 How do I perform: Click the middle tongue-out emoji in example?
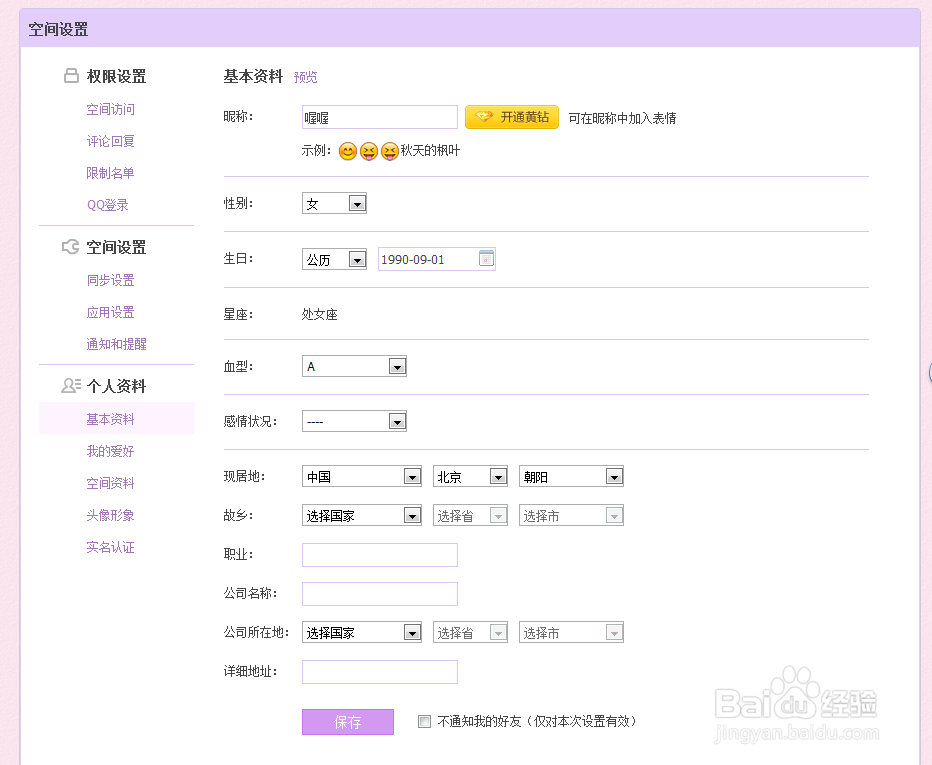tap(369, 151)
